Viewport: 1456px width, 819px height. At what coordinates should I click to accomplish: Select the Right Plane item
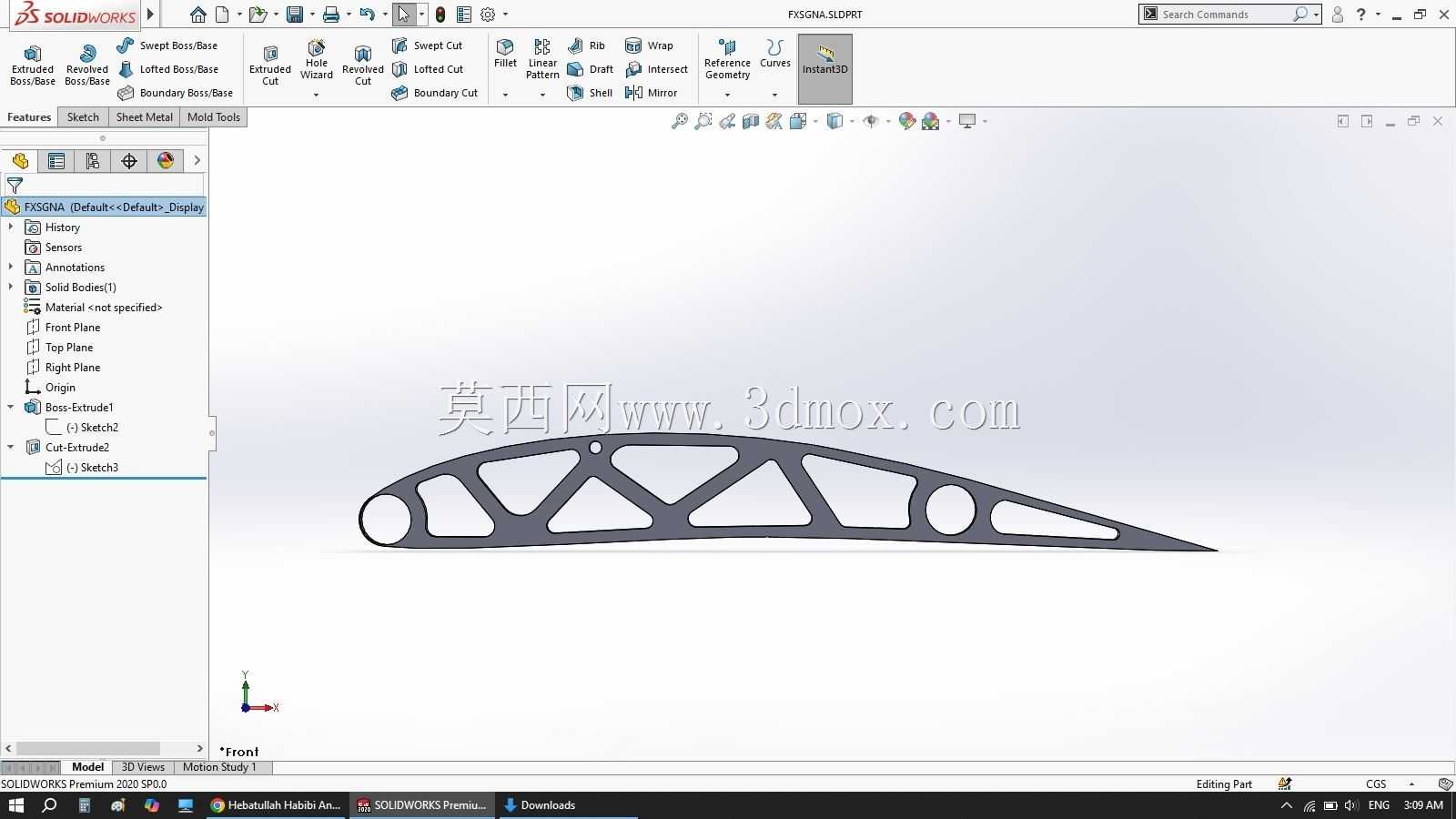click(x=63, y=368)
